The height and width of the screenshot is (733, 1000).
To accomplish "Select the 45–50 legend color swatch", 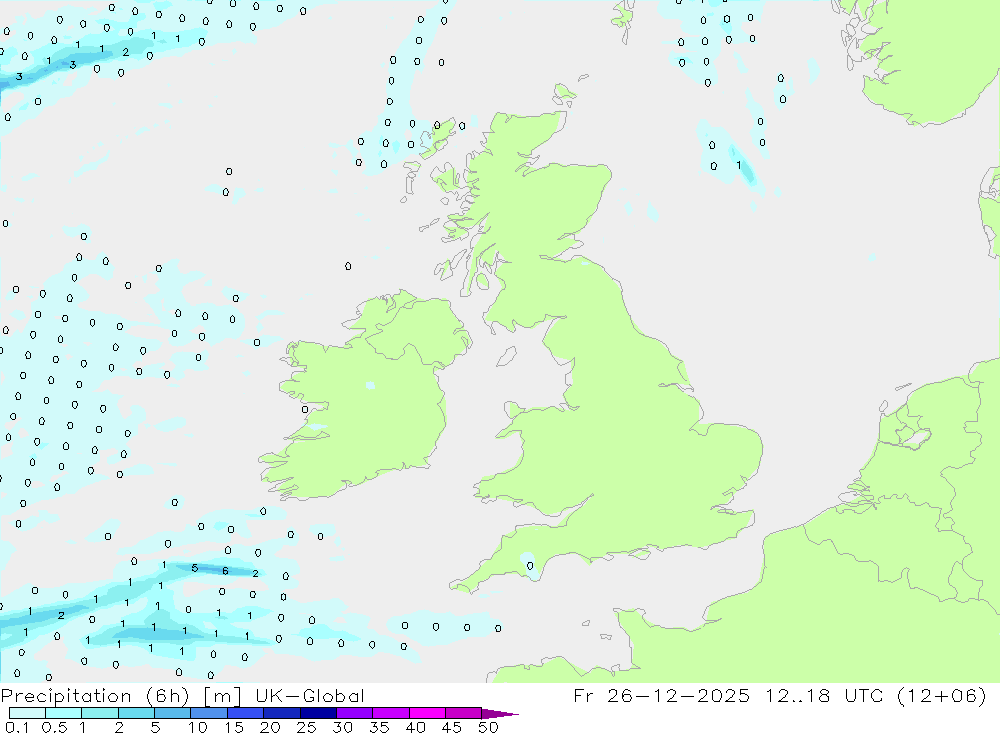I will tap(464, 713).
